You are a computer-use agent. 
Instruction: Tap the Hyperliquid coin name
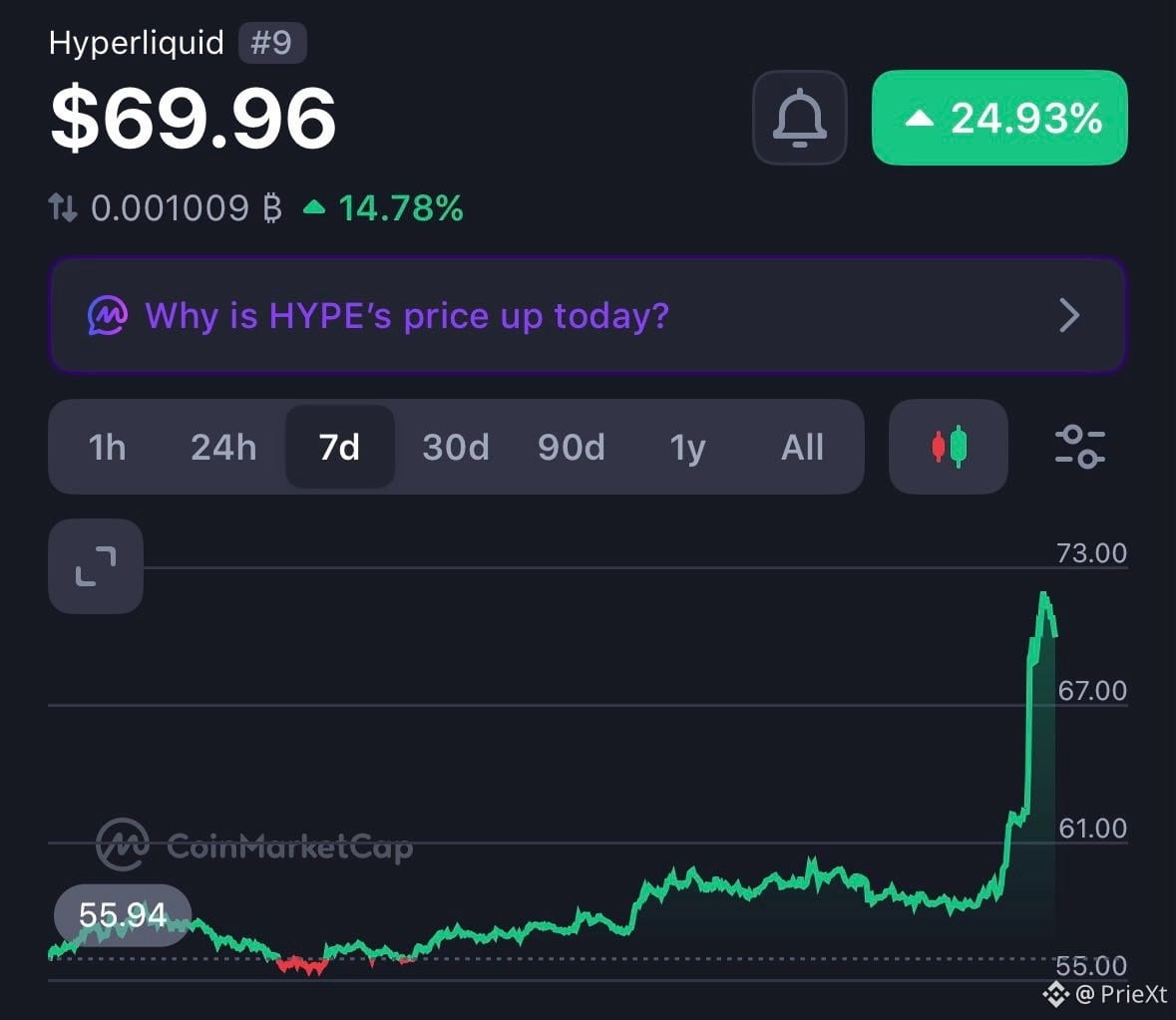pos(137,43)
